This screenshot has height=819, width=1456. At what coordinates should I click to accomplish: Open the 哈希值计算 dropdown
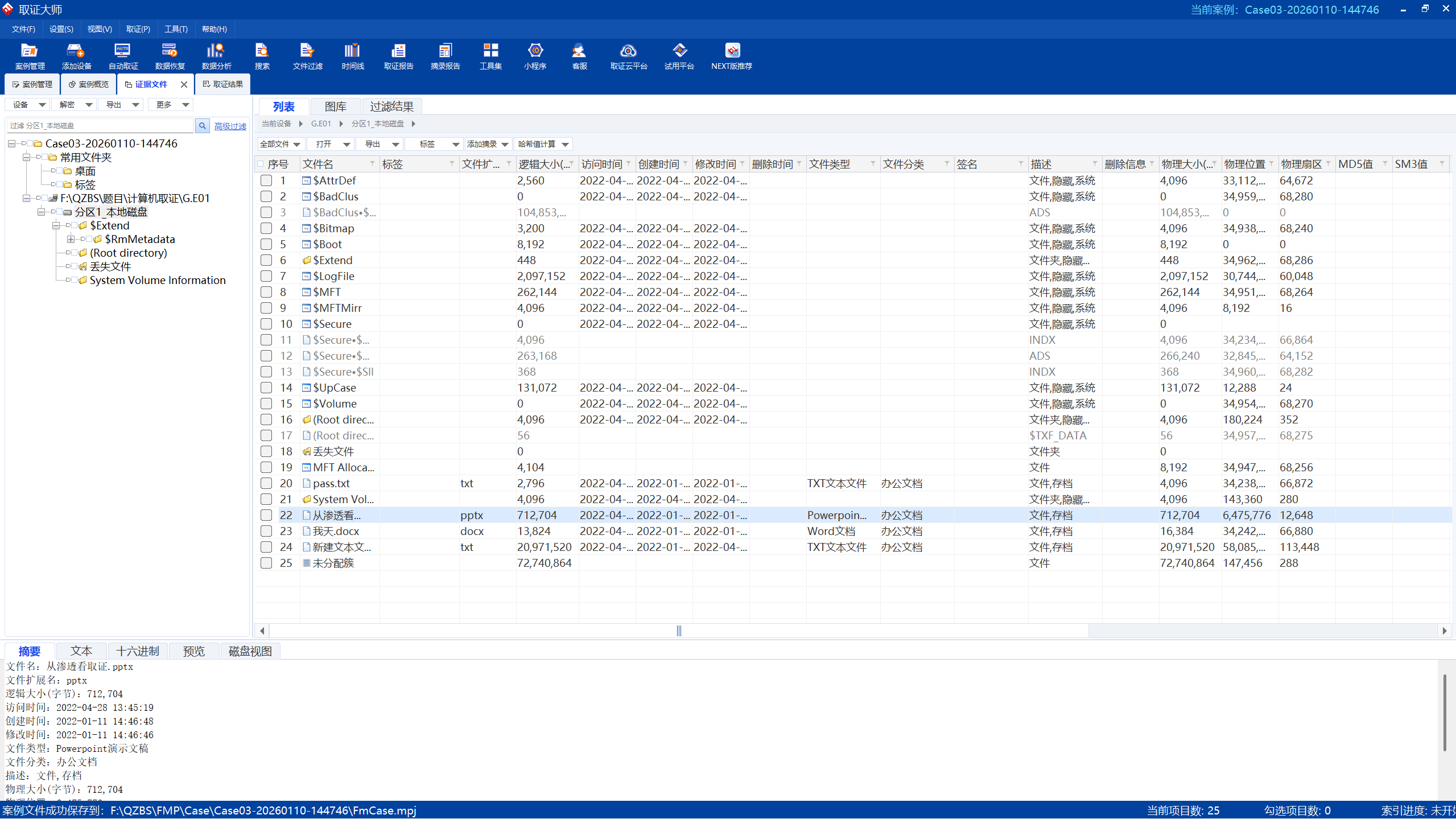point(543,144)
